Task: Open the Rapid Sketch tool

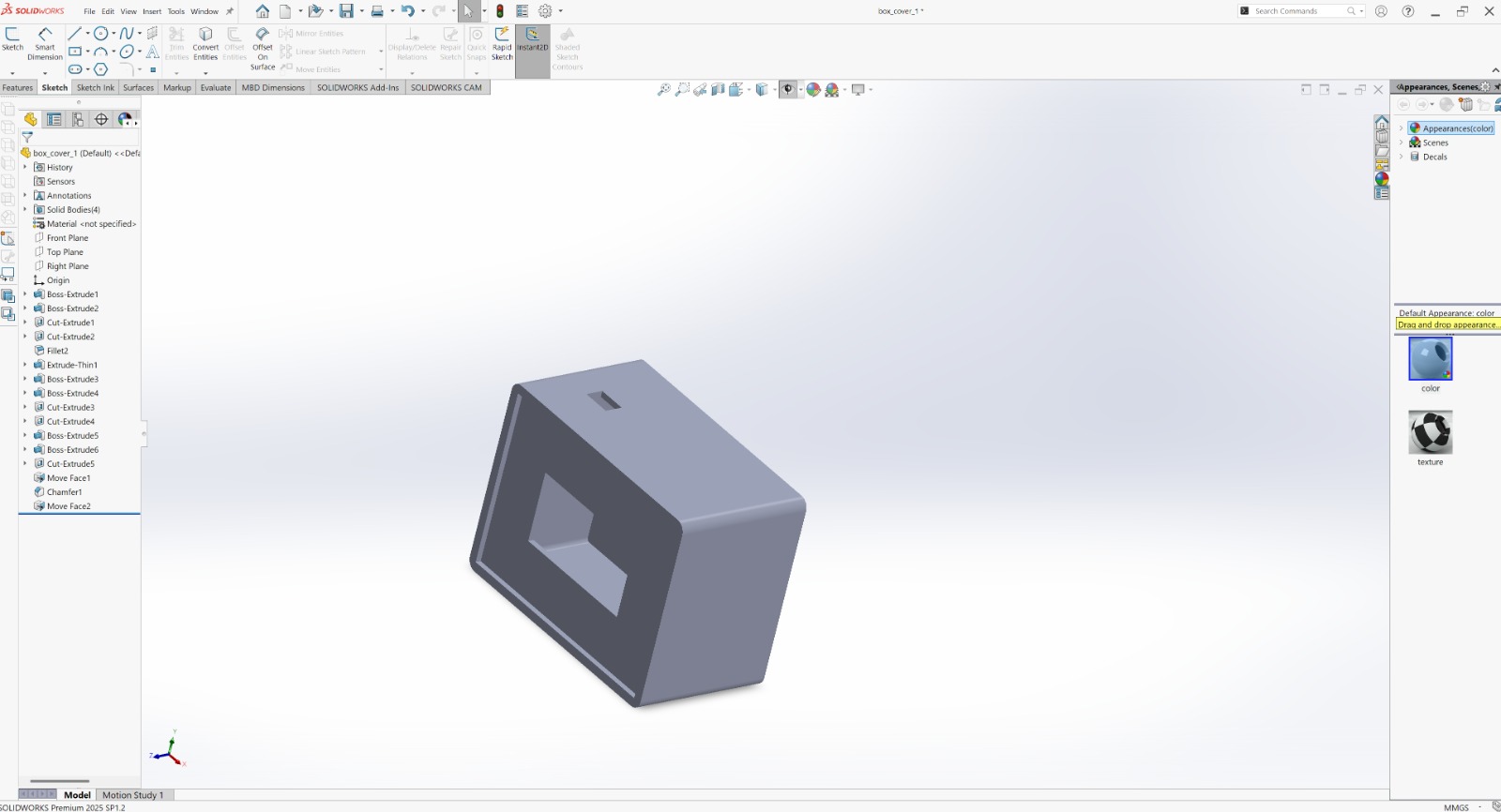Action: 502,44
